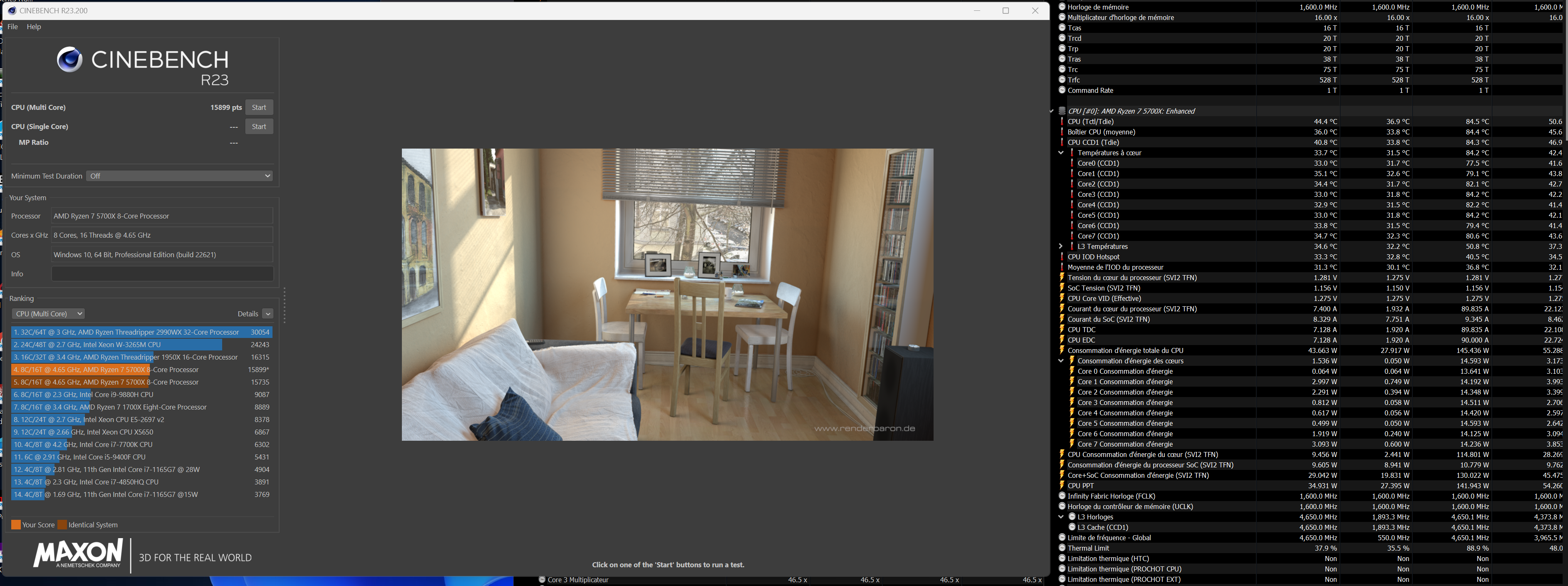Screen dimensions: 1568x586
Task: Click icon beside Thermal Limit sensor row
Action: [1062, 548]
